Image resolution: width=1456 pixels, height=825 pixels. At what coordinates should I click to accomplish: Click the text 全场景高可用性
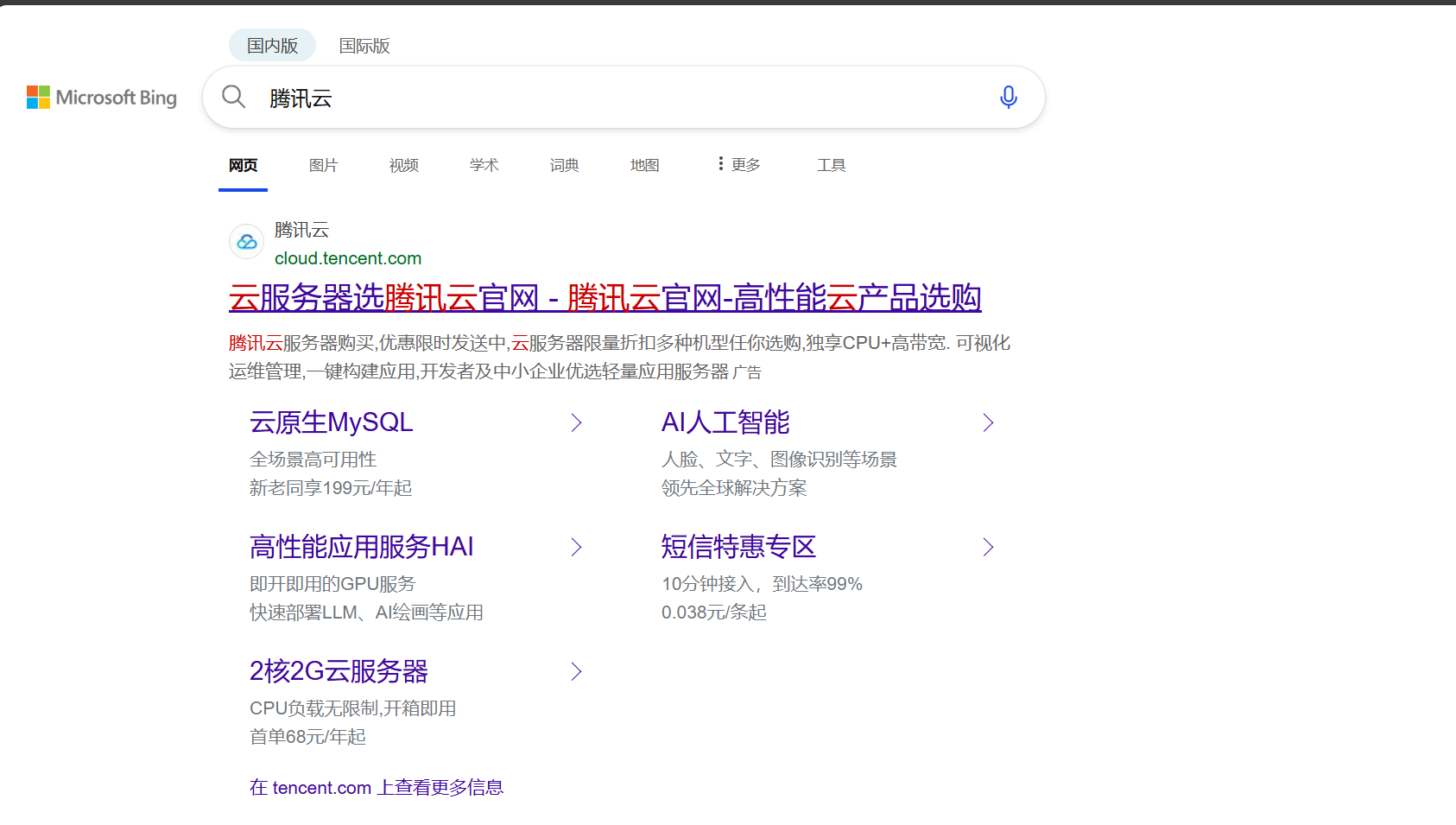[x=313, y=460]
